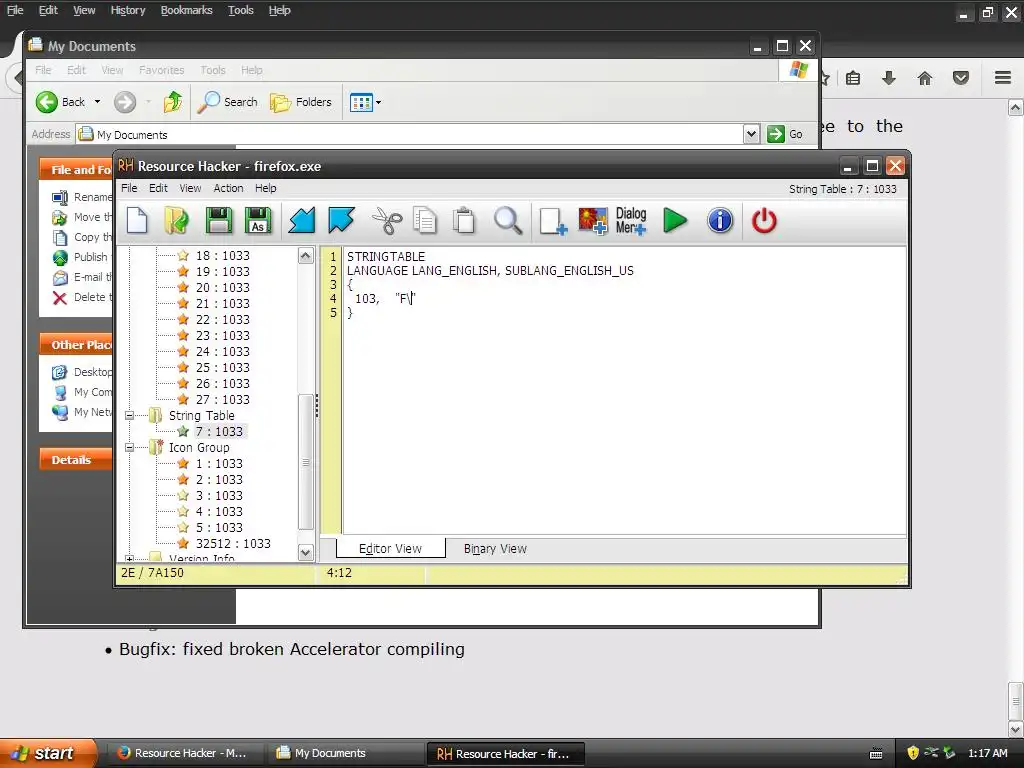Select Icon Group item 3 : 1033

coord(219,495)
